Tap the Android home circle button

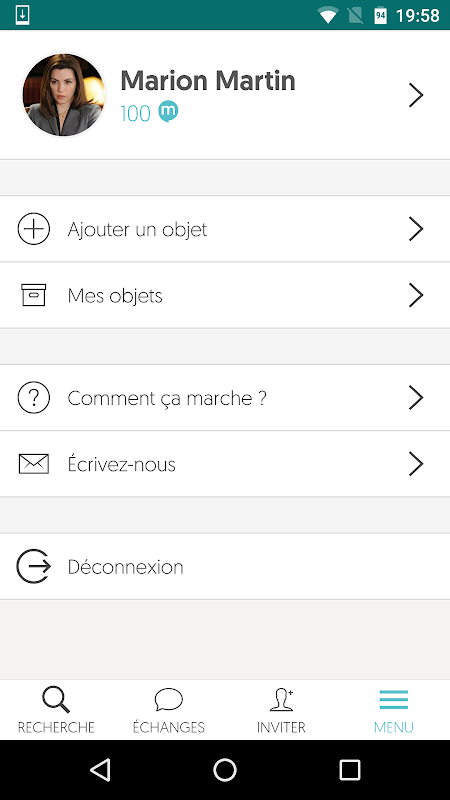coord(225,770)
